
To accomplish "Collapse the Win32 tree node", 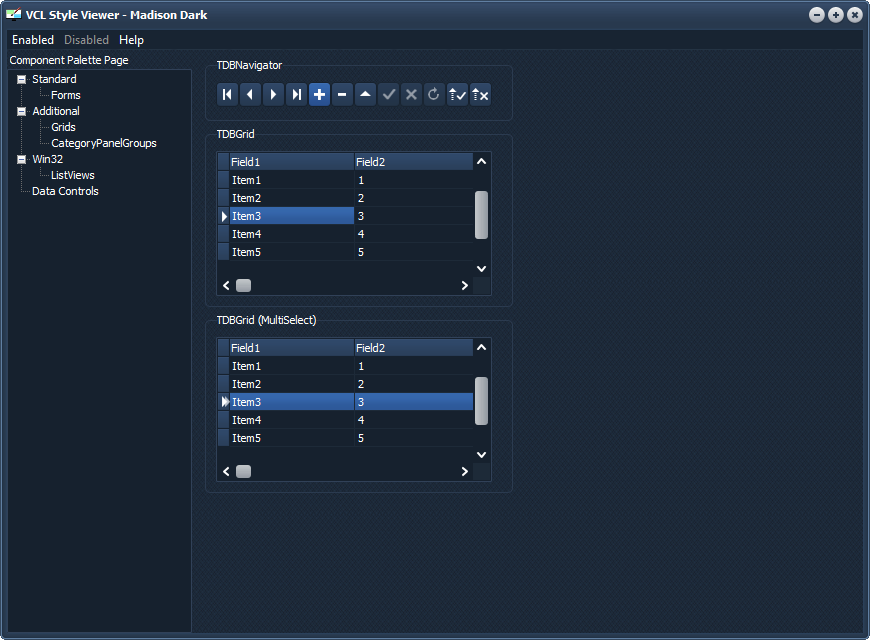I will (21, 159).
